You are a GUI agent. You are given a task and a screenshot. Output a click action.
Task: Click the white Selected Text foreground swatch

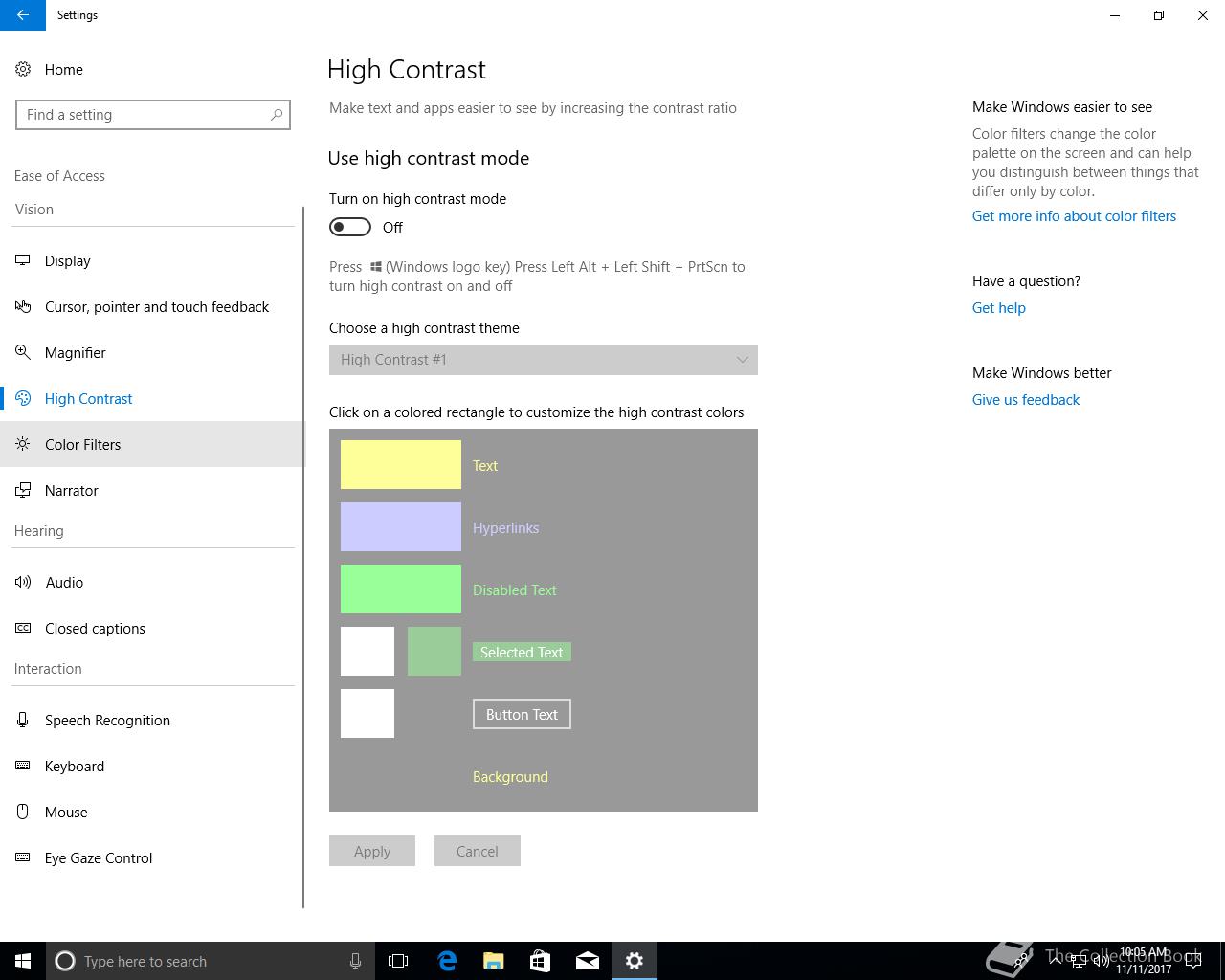point(367,652)
